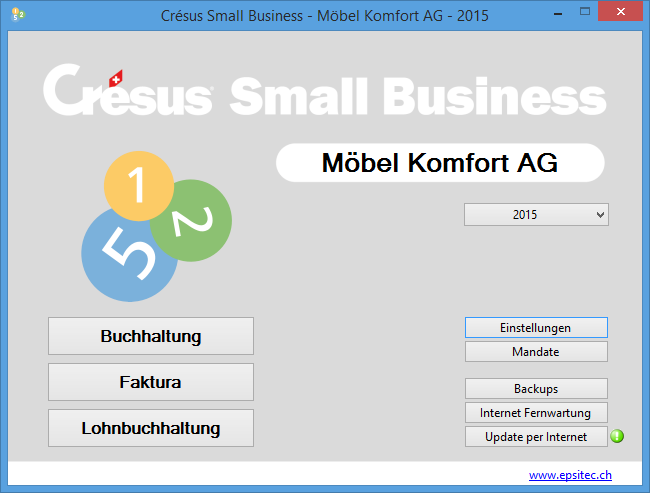The width and height of the screenshot is (650, 493).
Task: Click the Crésus app icon in title bar
Action: (x=18, y=15)
